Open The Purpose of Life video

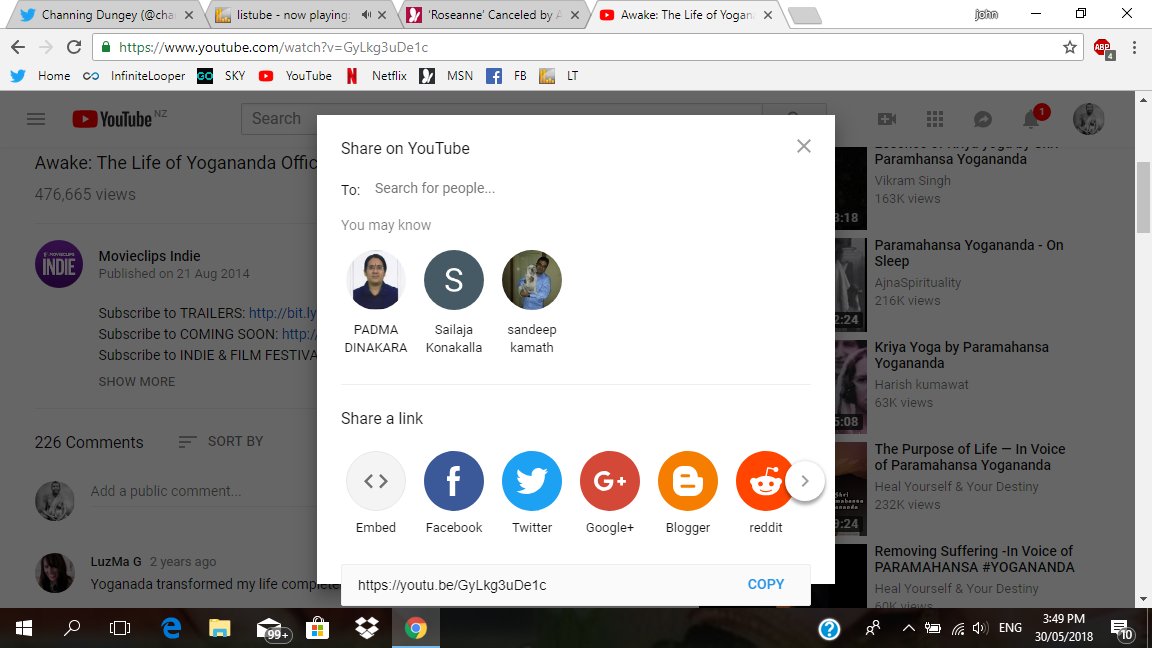tap(969, 457)
